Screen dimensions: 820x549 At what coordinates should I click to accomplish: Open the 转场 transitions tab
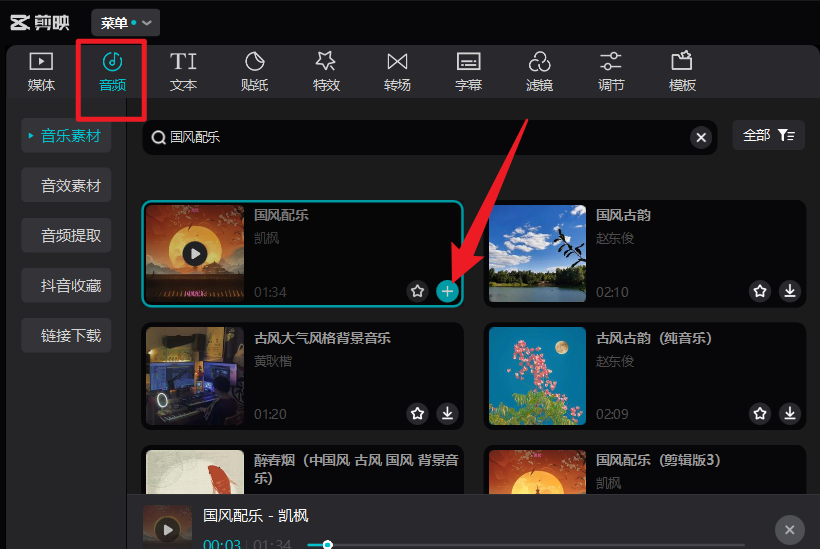[397, 72]
